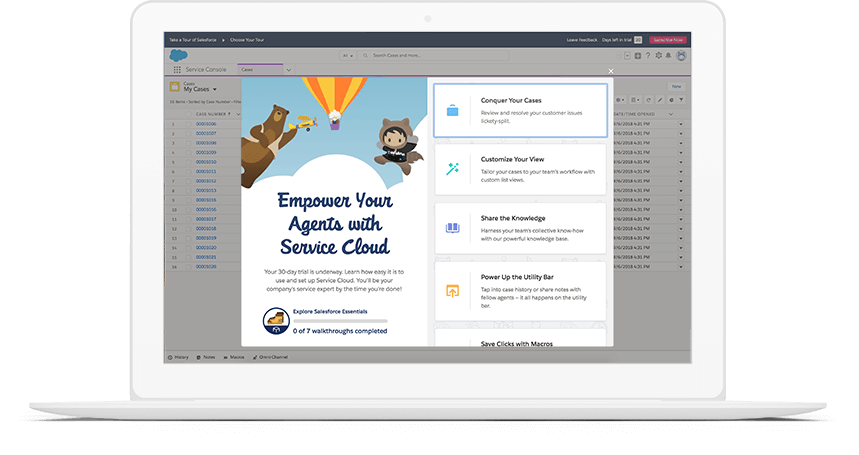
Task: Click the Trailhead badge icon in the walkthrough panel
Action: point(275,319)
